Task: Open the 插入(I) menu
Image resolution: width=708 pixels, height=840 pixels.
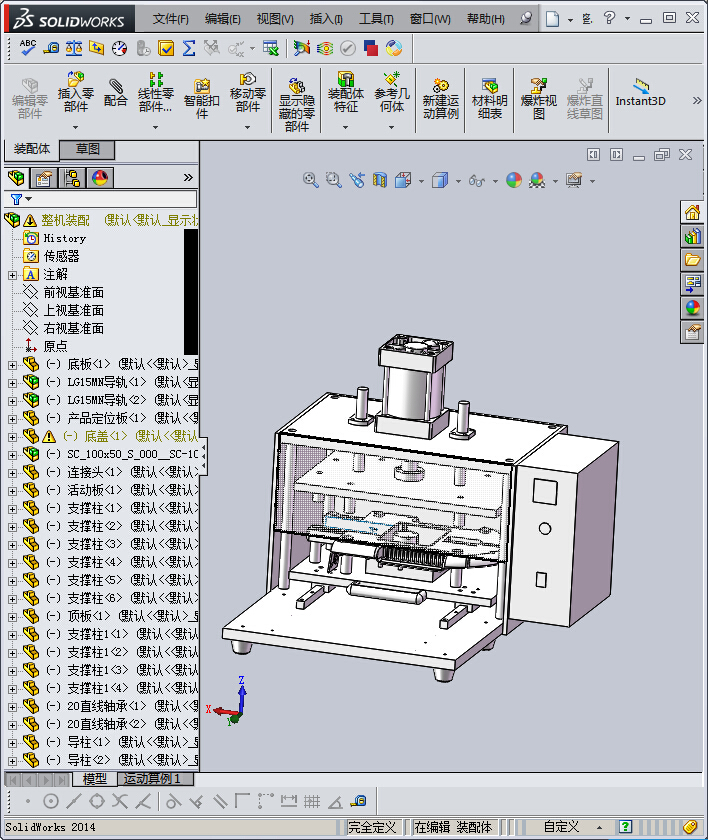Action: (326, 19)
